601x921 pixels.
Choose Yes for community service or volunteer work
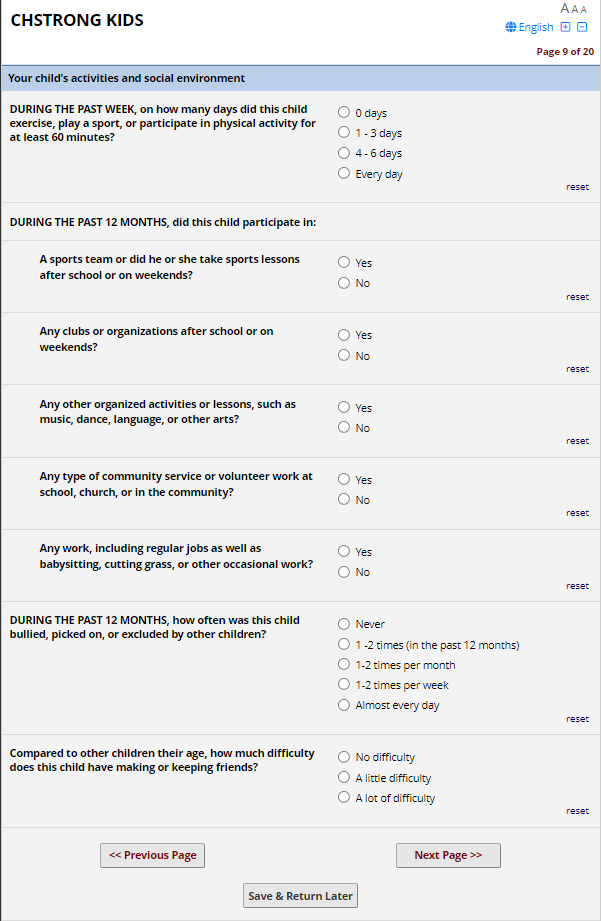pyautogui.click(x=344, y=479)
